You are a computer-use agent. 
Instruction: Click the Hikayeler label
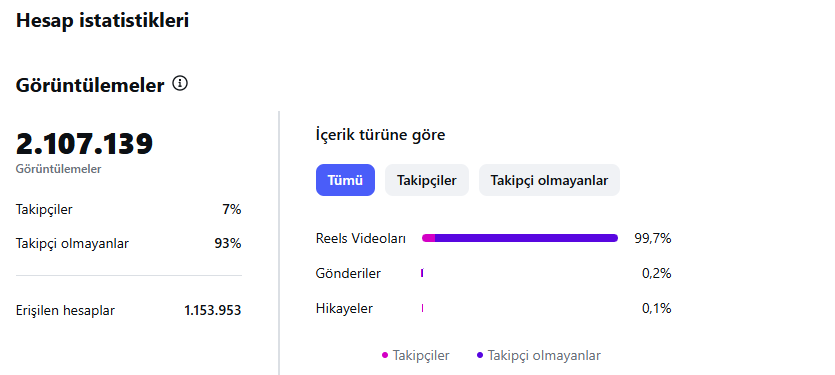[x=344, y=308]
